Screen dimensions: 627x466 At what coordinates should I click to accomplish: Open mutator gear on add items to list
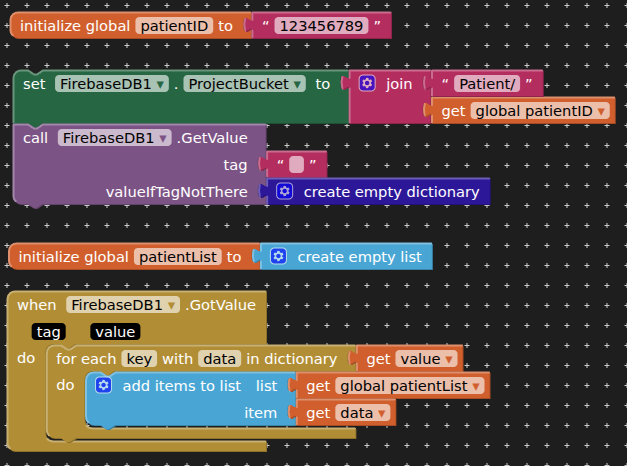(x=102, y=386)
